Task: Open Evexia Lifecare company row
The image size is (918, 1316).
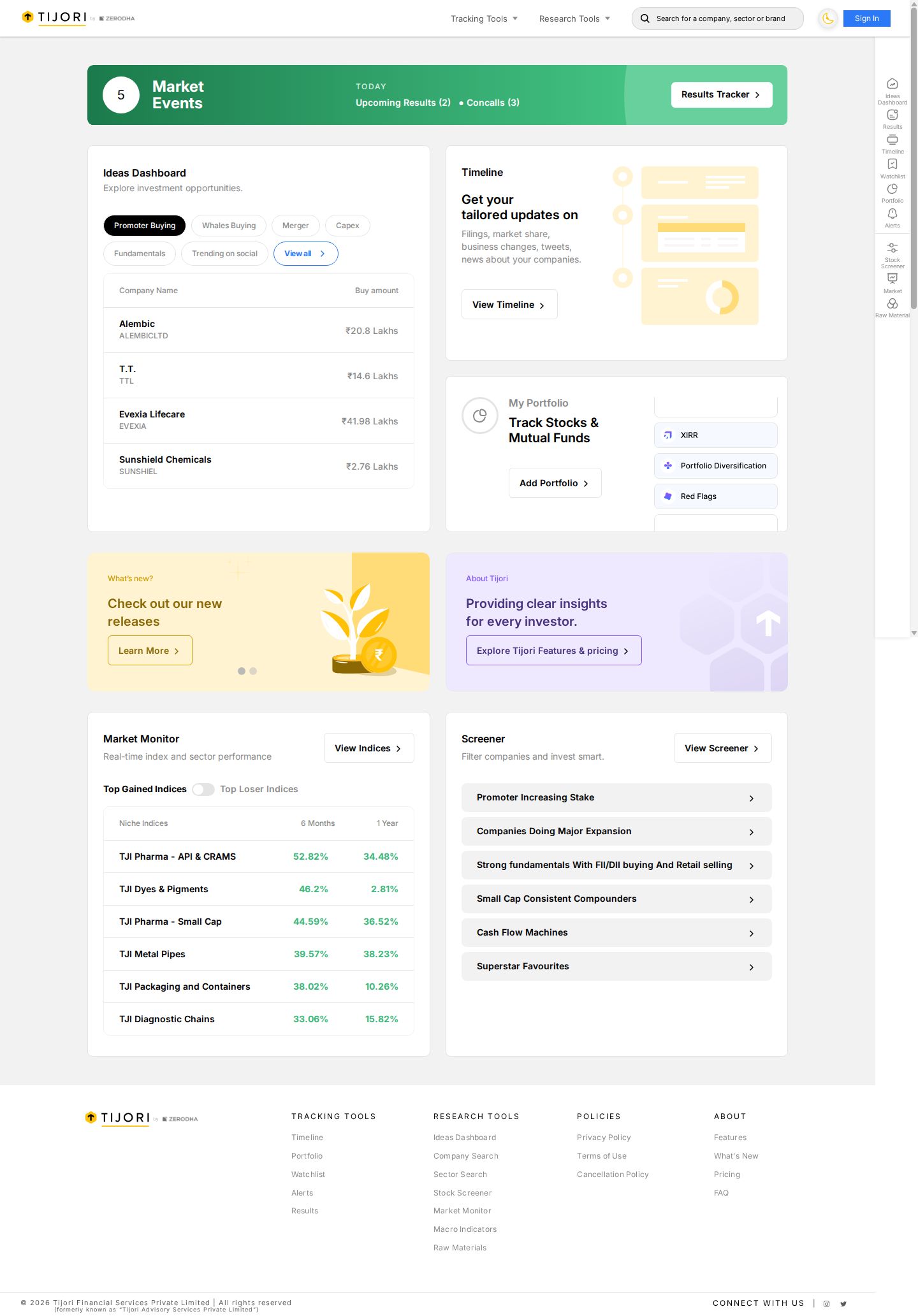Action: click(259, 421)
